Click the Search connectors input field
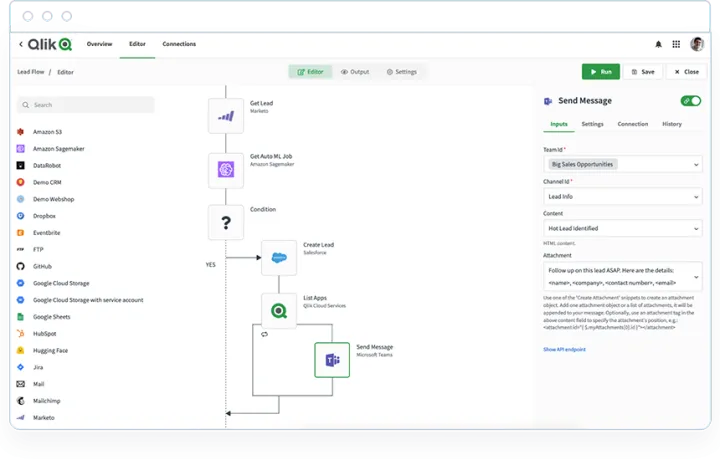The width and height of the screenshot is (720, 460). coord(86,104)
